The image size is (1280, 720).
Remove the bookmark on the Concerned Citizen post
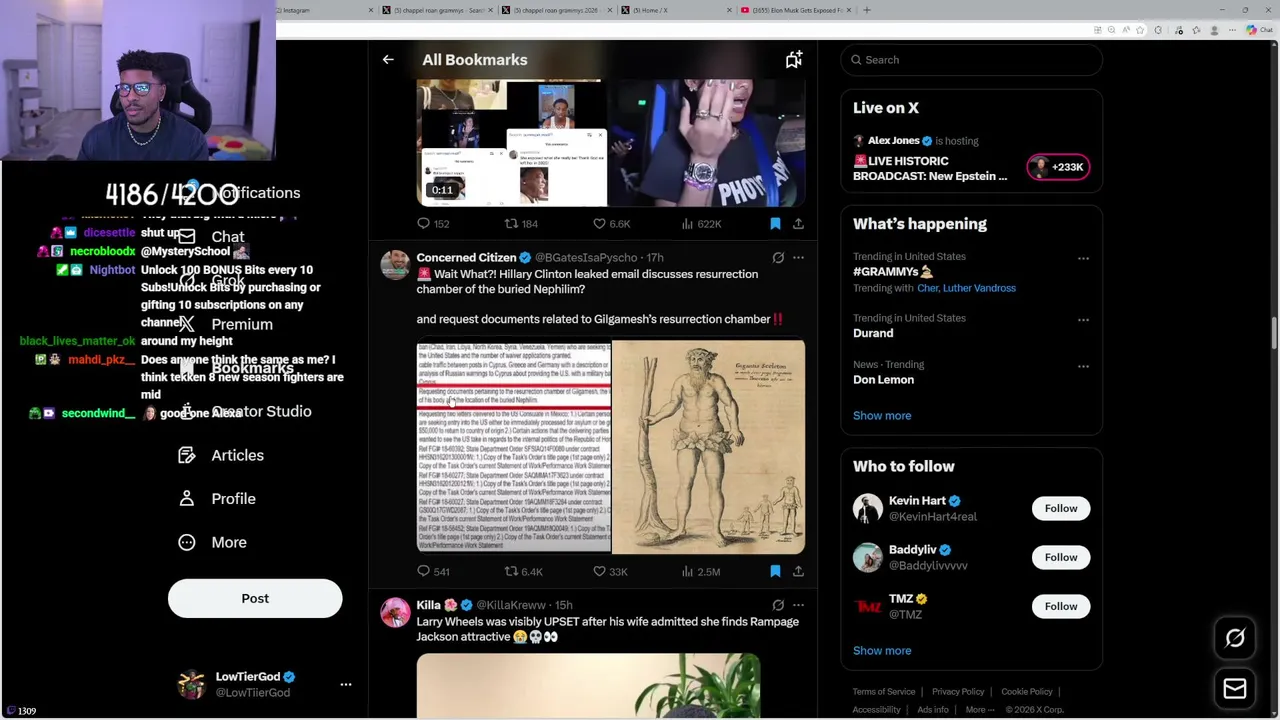[775, 571]
